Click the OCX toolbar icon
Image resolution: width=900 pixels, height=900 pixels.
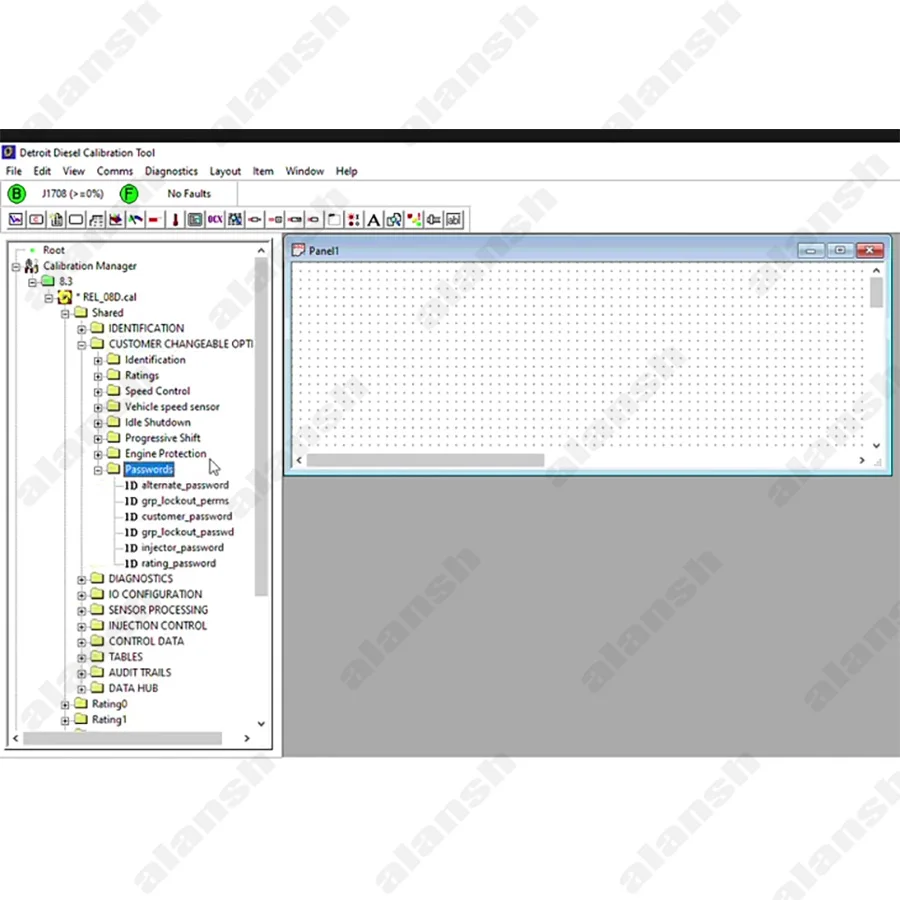(215, 220)
